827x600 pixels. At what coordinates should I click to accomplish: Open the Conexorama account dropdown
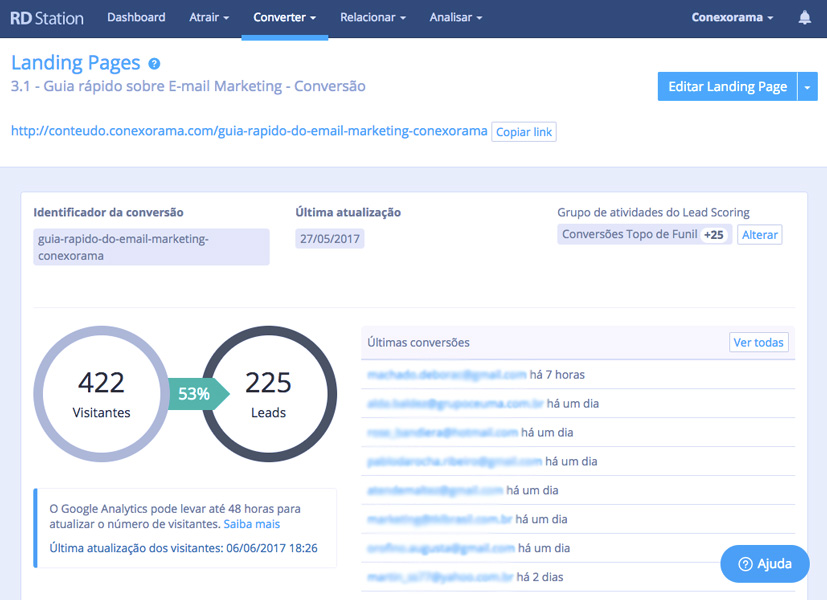[x=732, y=18]
